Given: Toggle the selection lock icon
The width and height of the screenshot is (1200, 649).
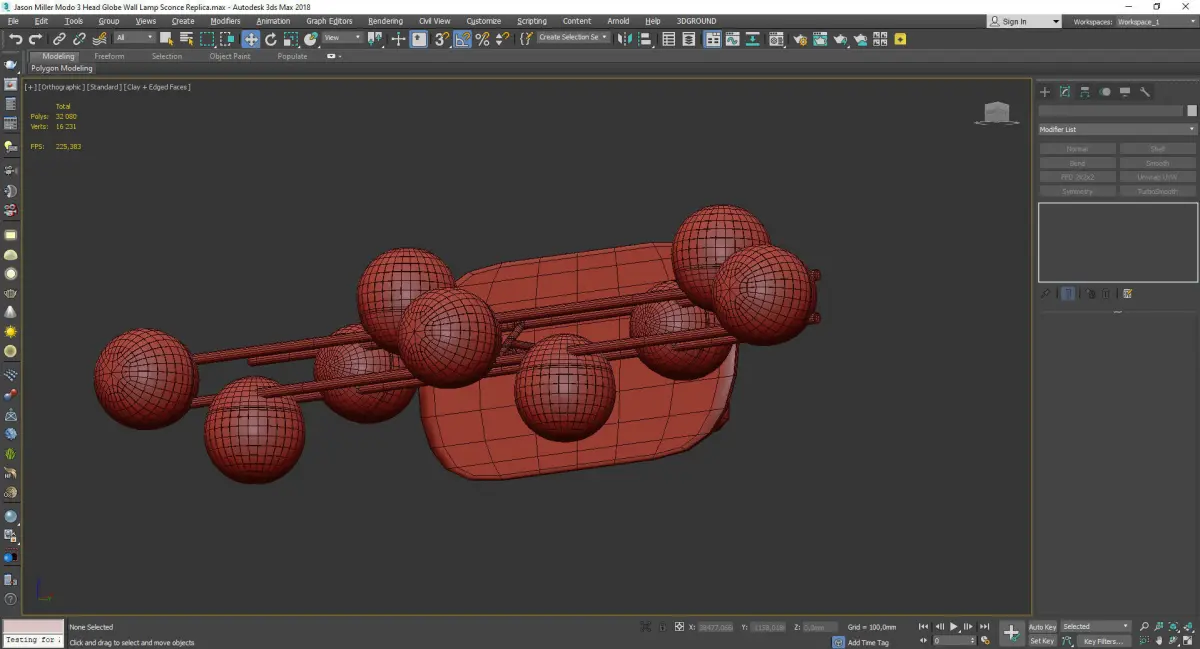Looking at the screenshot, I should pos(661,627).
